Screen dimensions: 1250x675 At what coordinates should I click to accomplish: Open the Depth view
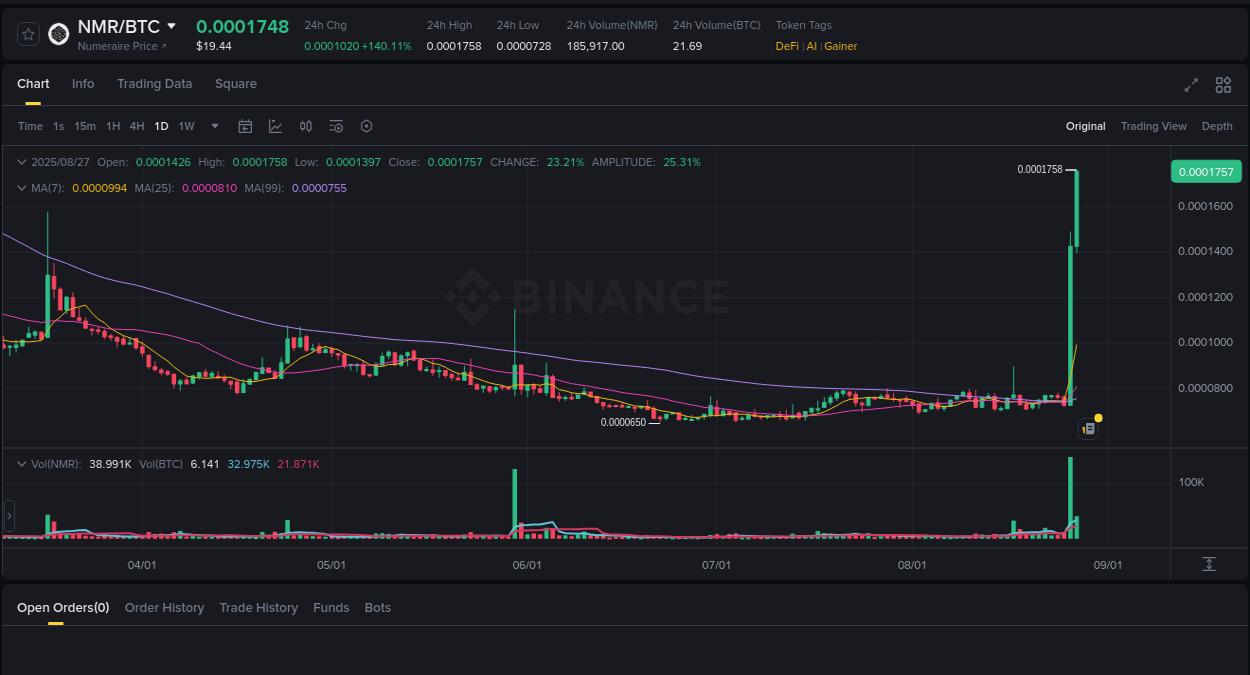1217,126
